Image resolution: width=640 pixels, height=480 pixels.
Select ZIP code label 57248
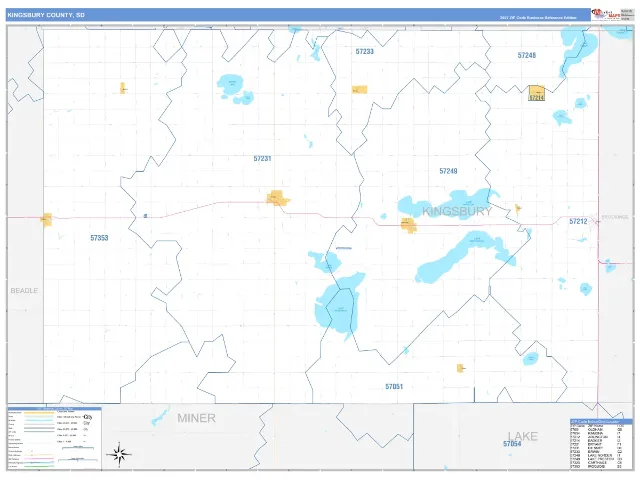click(x=527, y=55)
